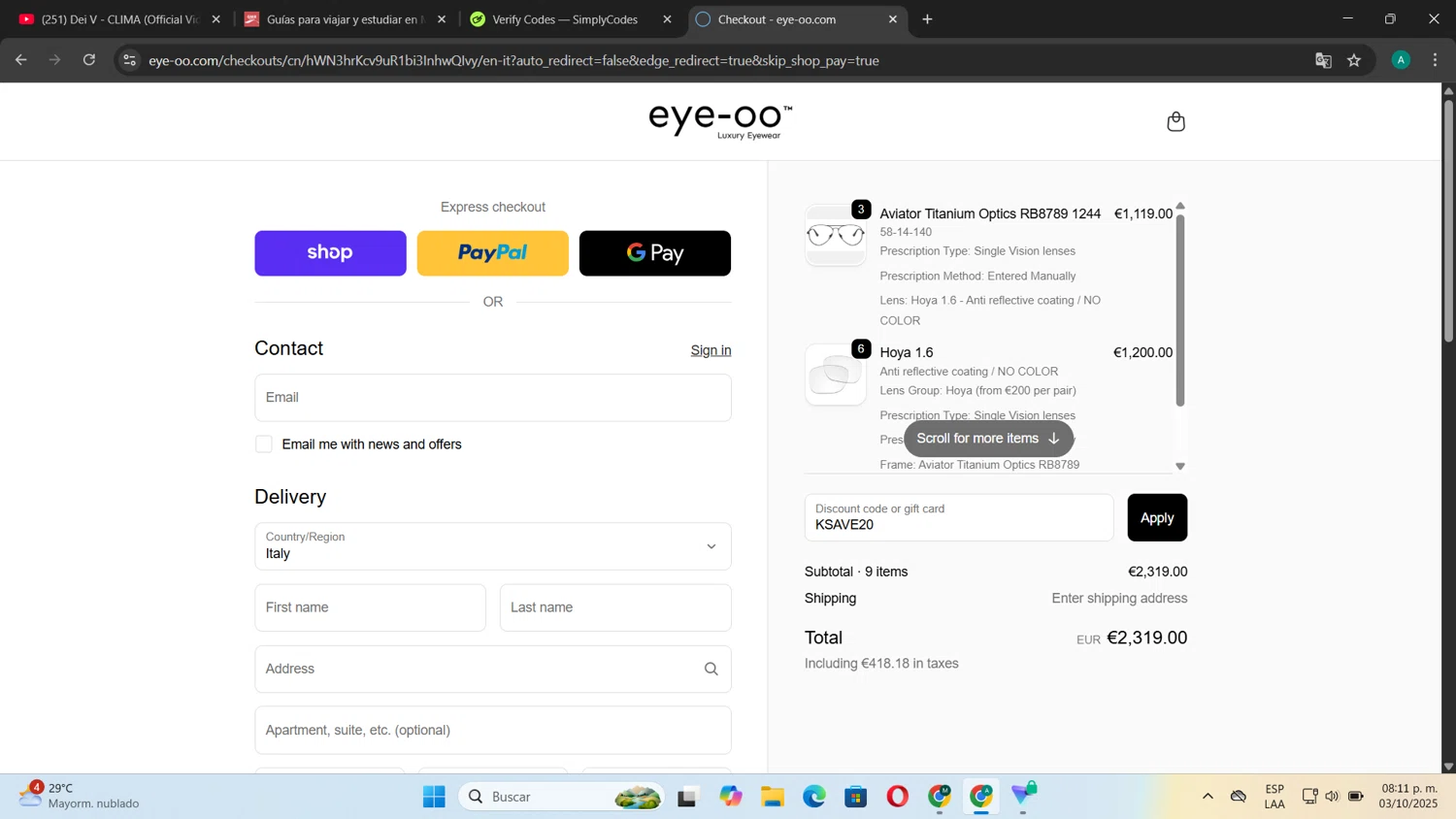
Task: Click the taskbar Buscar search box
Action: pyautogui.click(x=562, y=797)
